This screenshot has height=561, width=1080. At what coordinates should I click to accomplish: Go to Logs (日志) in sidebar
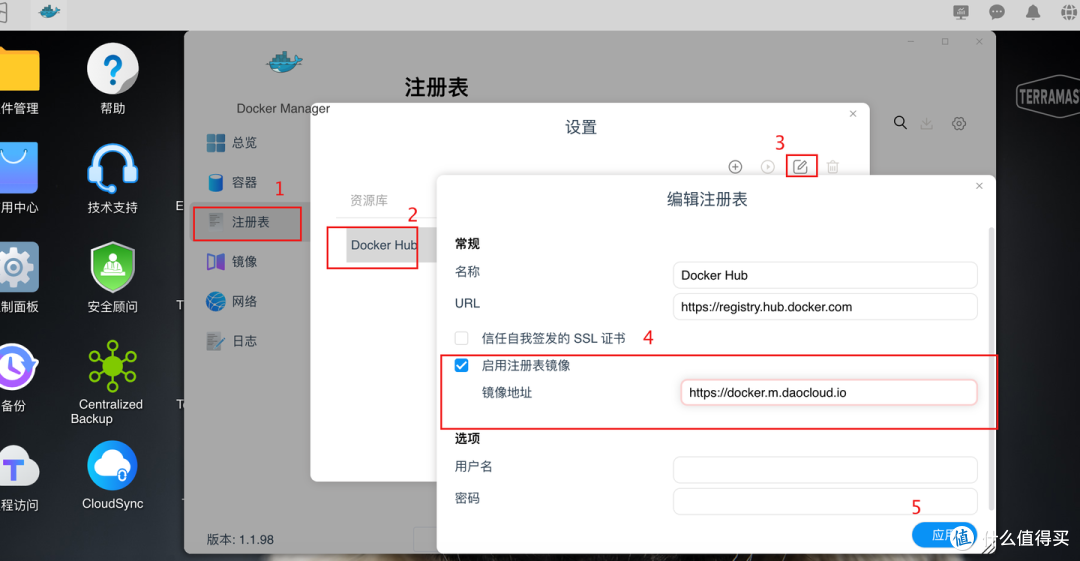point(245,341)
